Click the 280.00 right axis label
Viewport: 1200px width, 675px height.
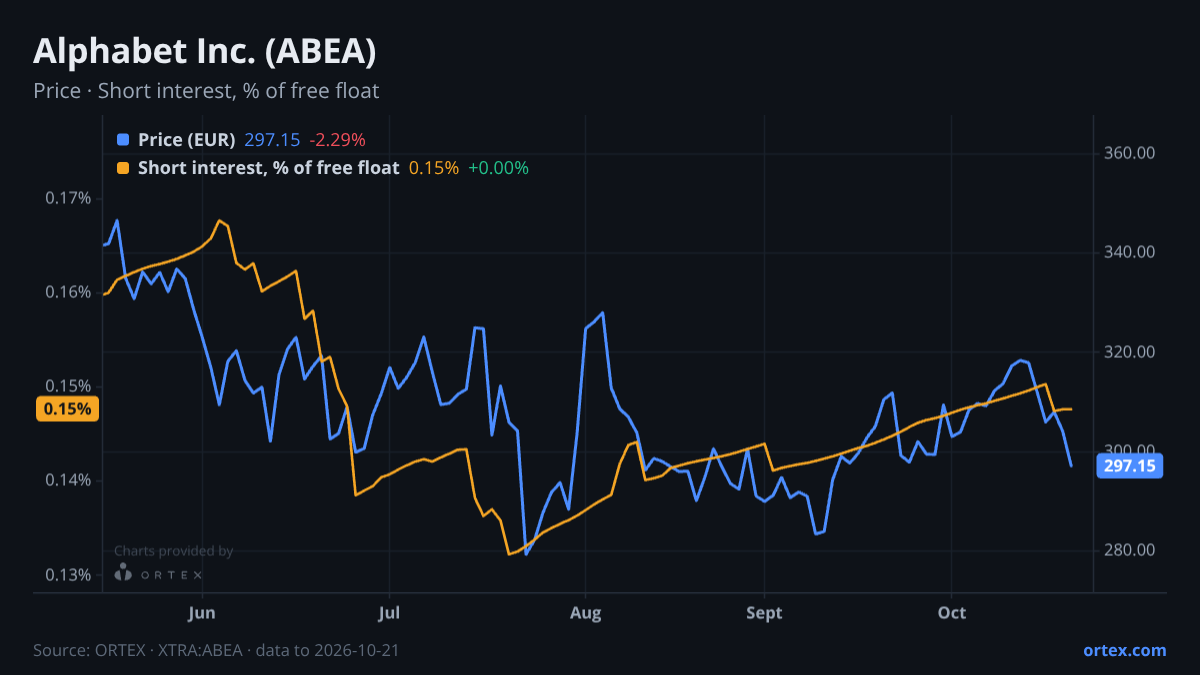[x=1131, y=550]
